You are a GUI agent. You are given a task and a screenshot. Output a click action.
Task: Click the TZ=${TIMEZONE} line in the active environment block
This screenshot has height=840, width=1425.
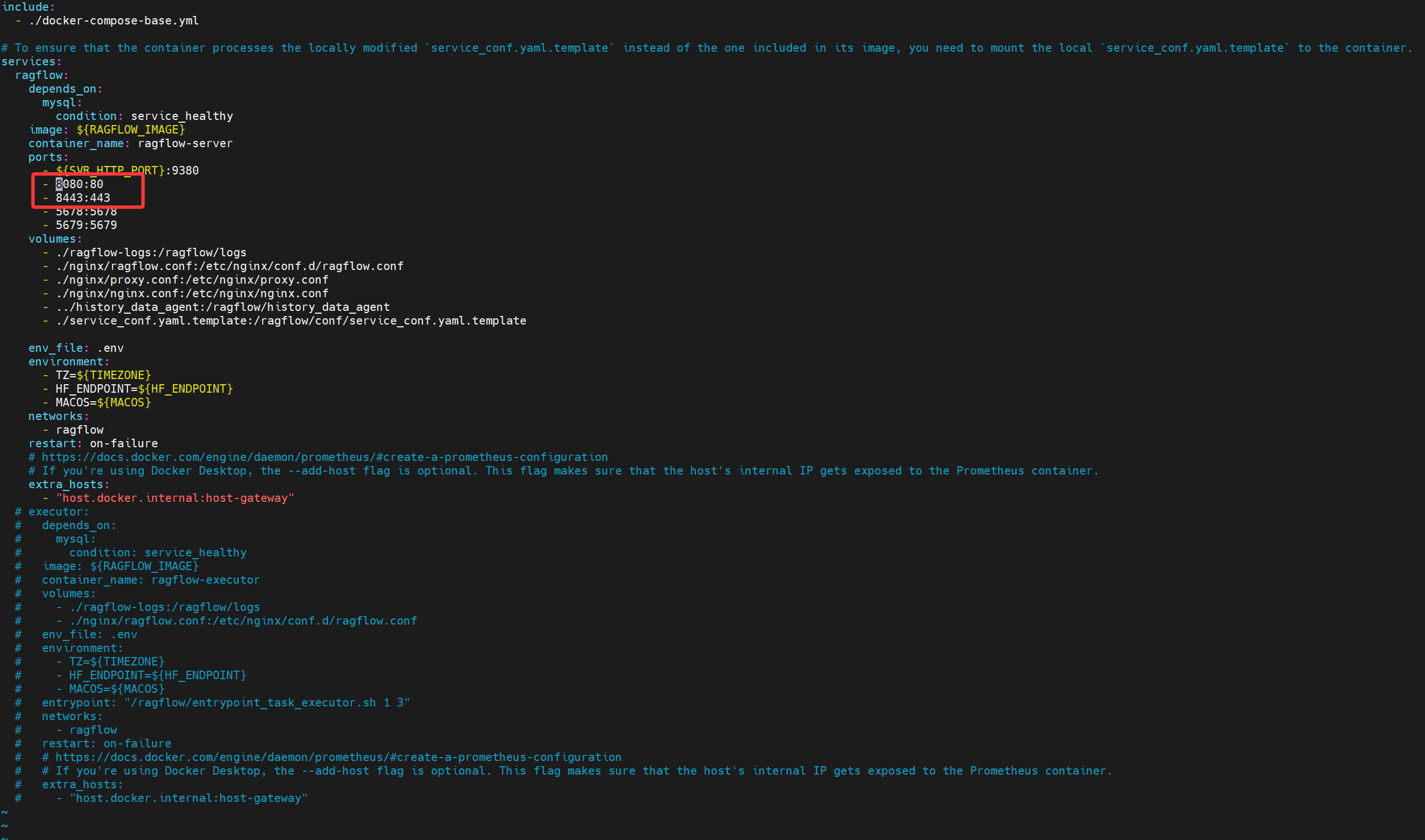pos(103,375)
